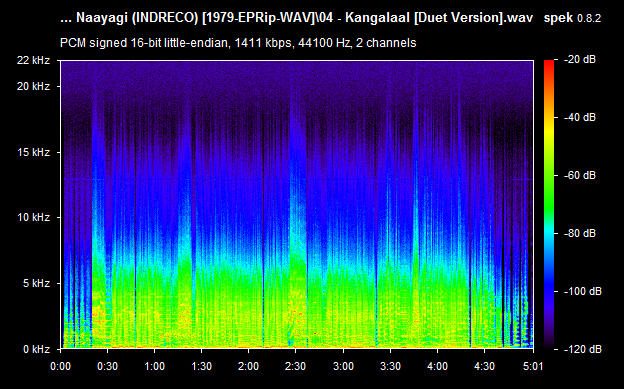Select the 3:30 time axis label
This screenshot has width=624, height=389.
pos(390,366)
